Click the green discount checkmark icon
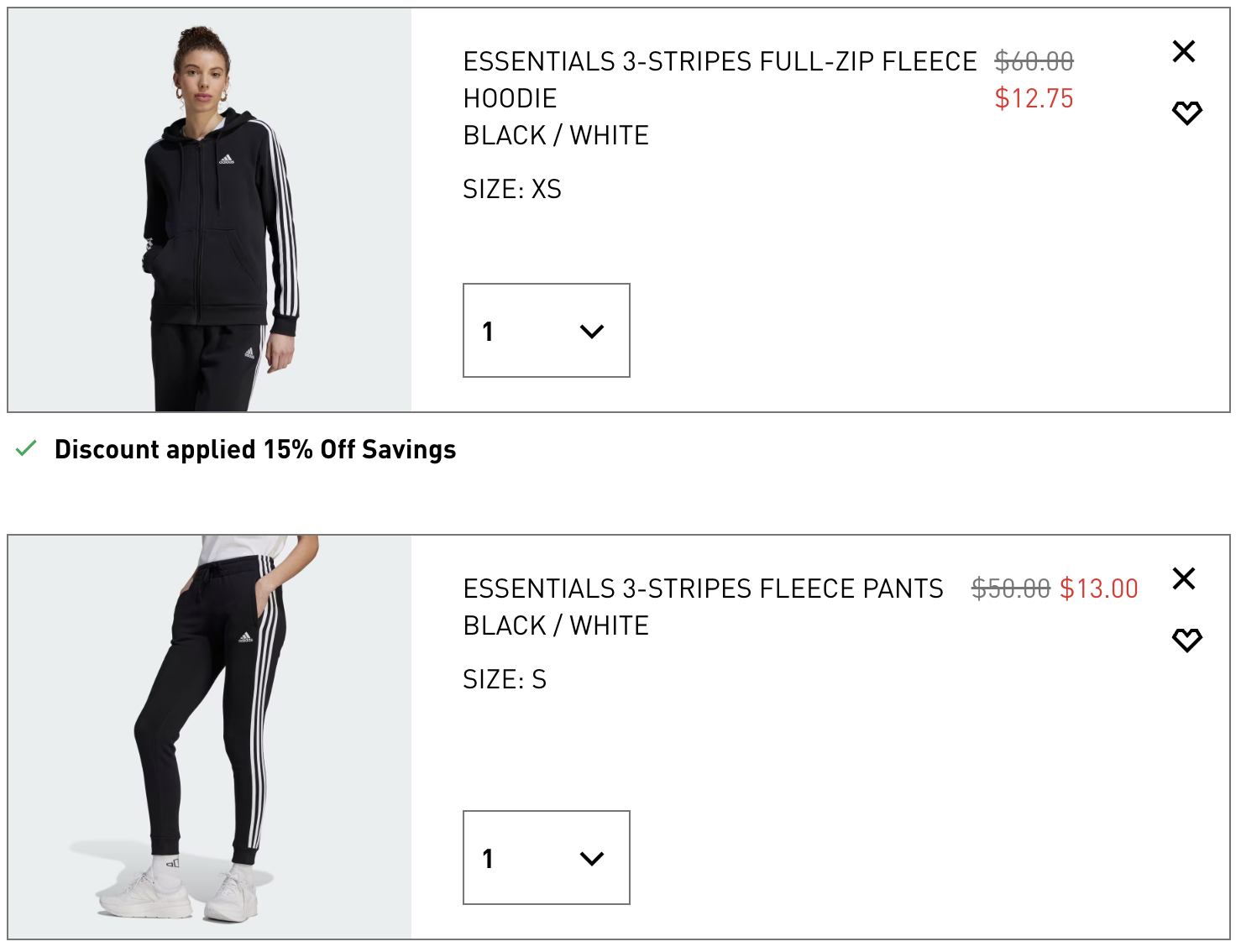1241x952 pixels. tap(26, 449)
